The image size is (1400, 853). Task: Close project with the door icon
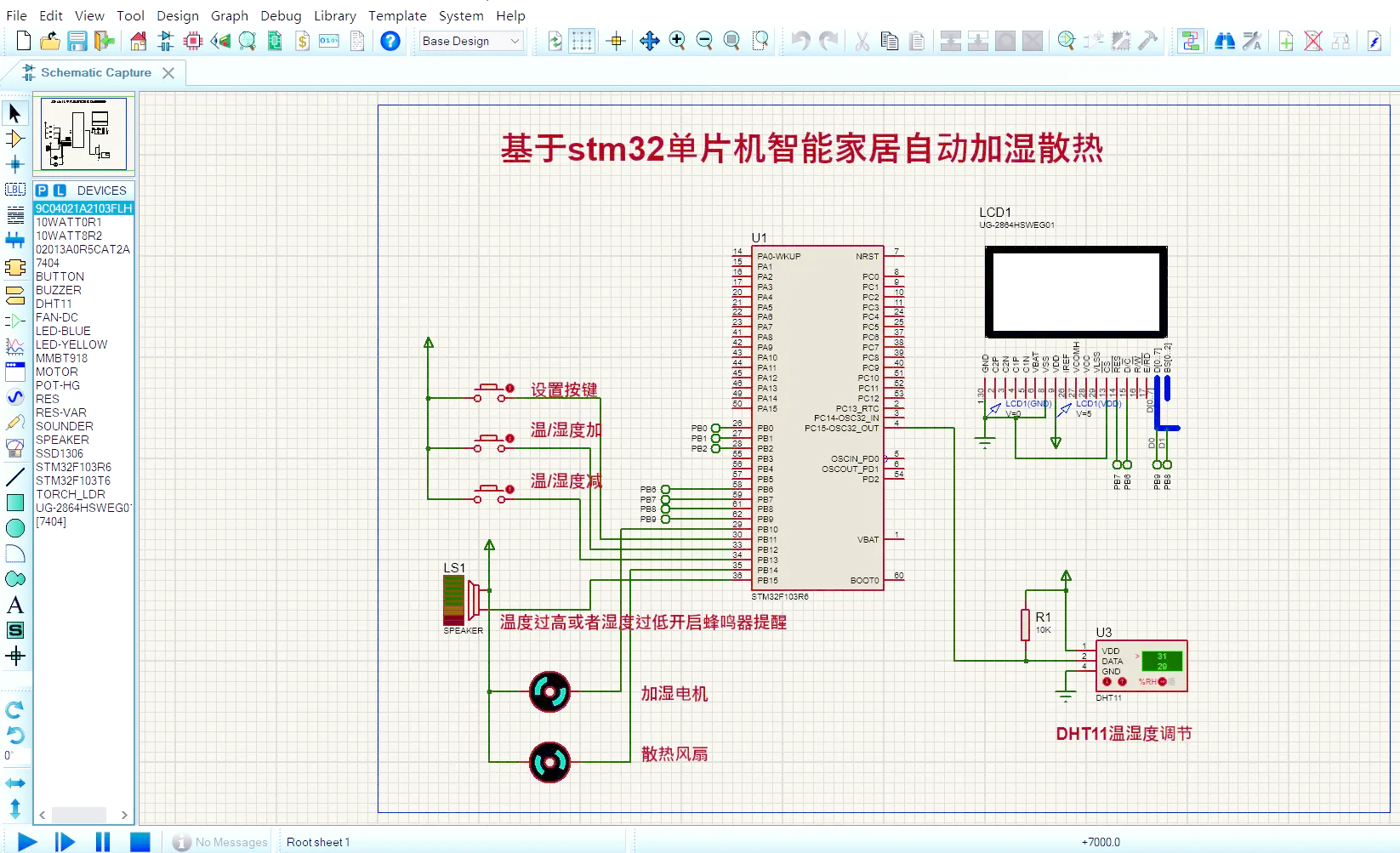105,41
